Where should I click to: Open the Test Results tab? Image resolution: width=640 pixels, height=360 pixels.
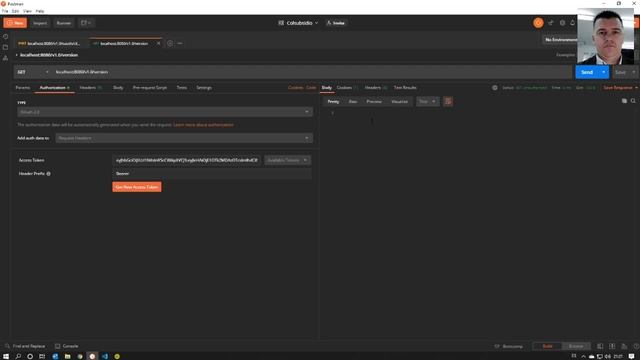tap(405, 88)
